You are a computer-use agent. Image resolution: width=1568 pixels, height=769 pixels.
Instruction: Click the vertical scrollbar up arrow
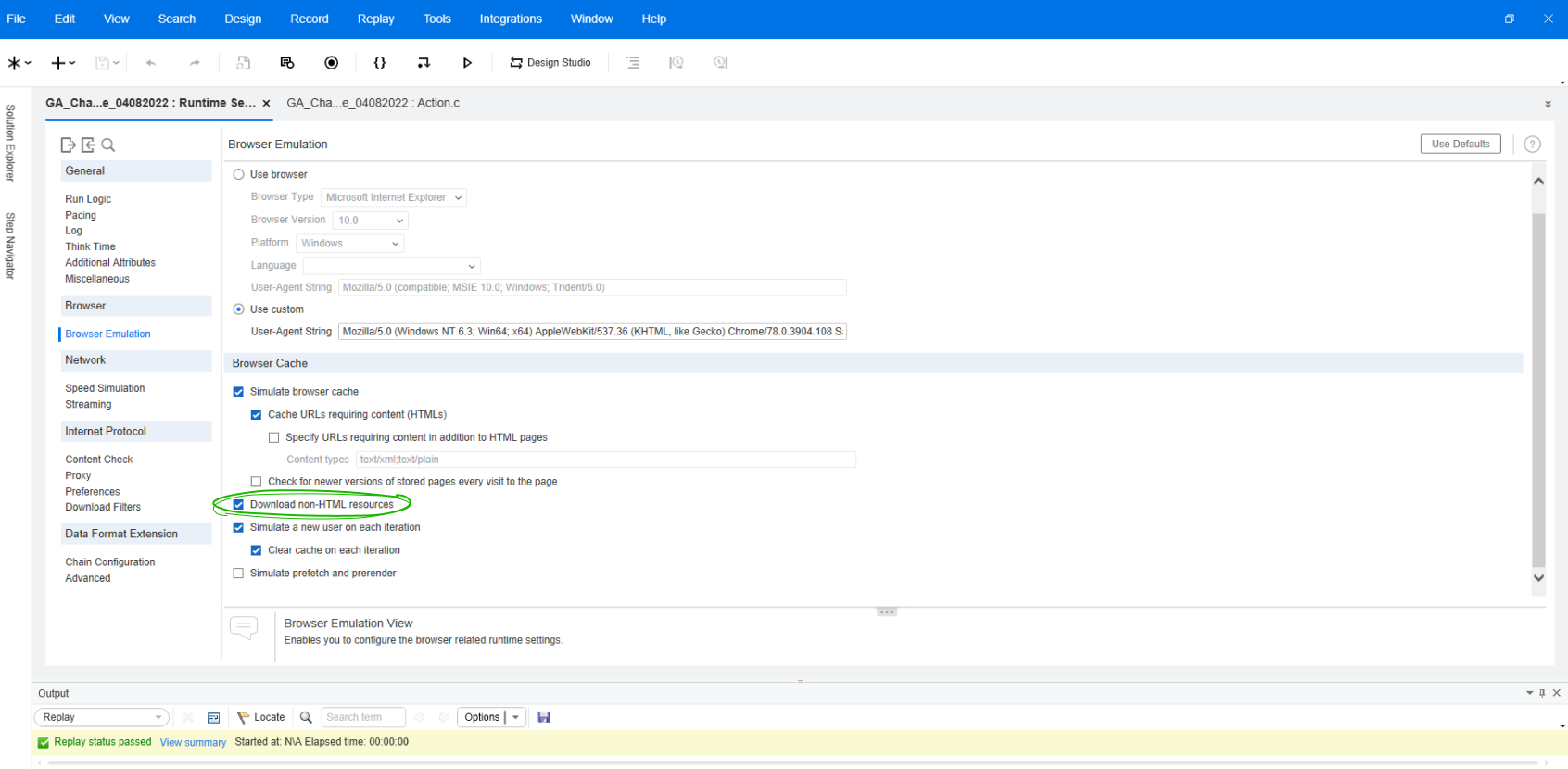(1538, 181)
